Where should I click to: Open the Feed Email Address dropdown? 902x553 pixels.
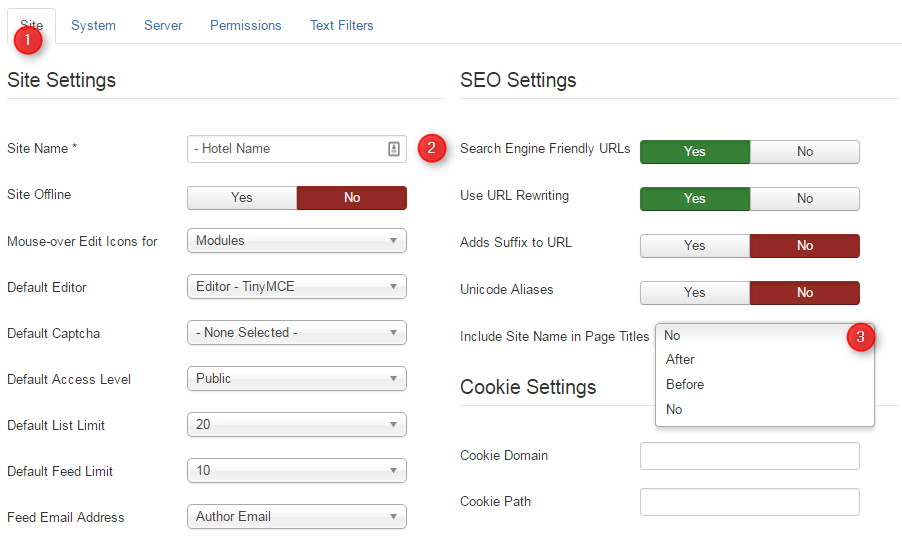297,517
